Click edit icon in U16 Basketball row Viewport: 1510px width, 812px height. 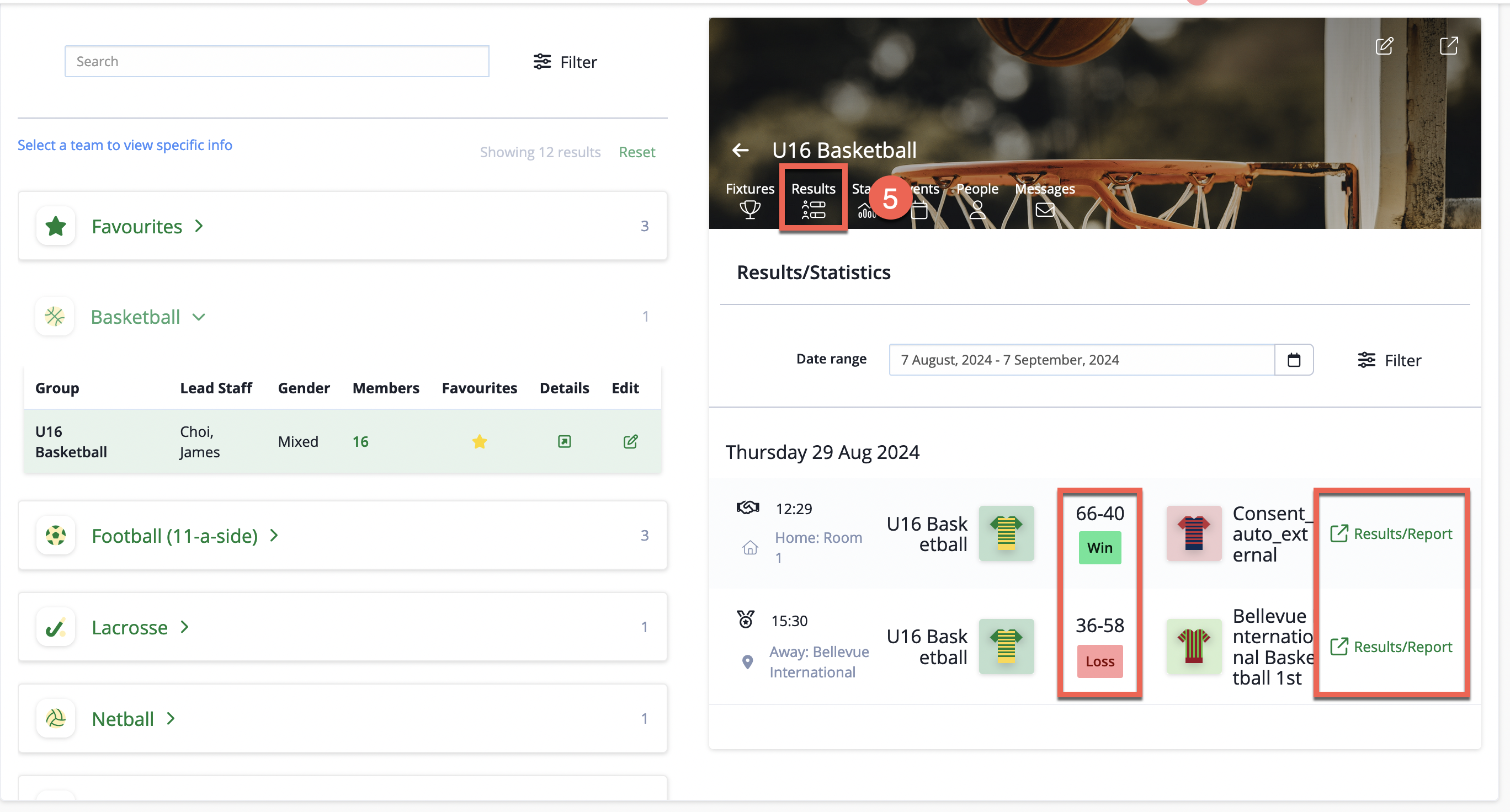tap(630, 442)
